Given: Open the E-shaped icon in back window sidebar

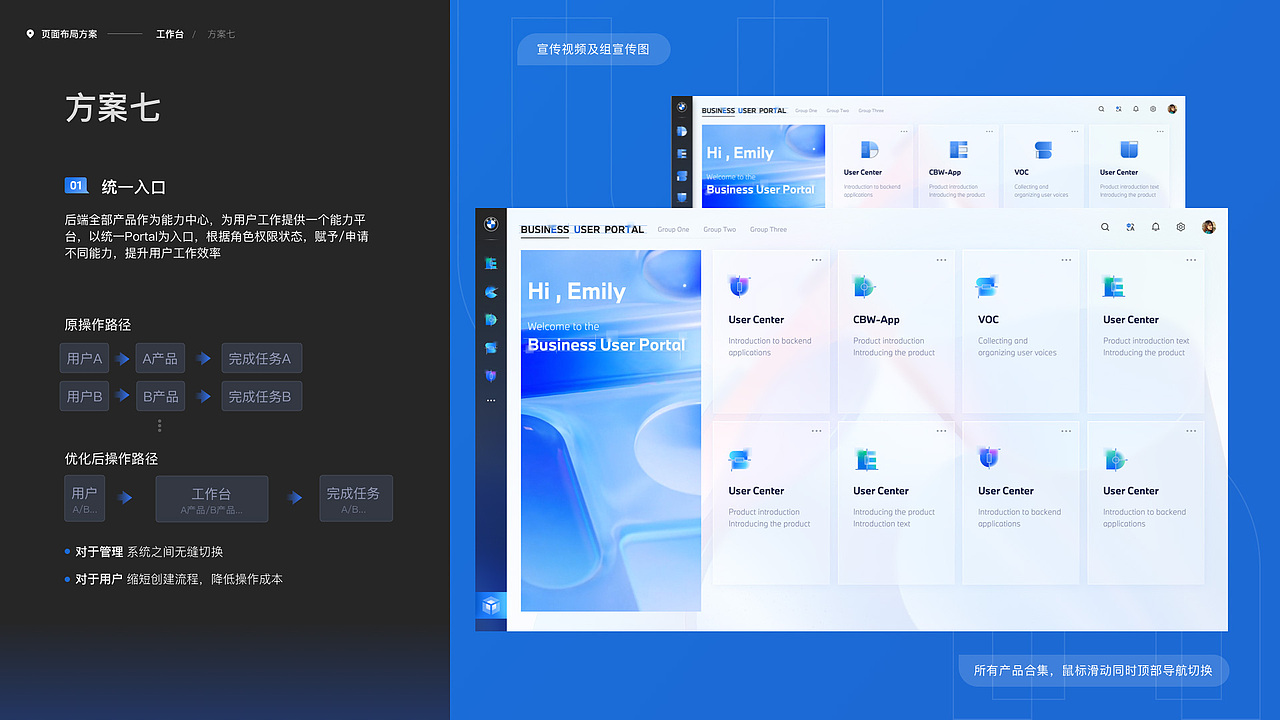Looking at the screenshot, I should 682,154.
